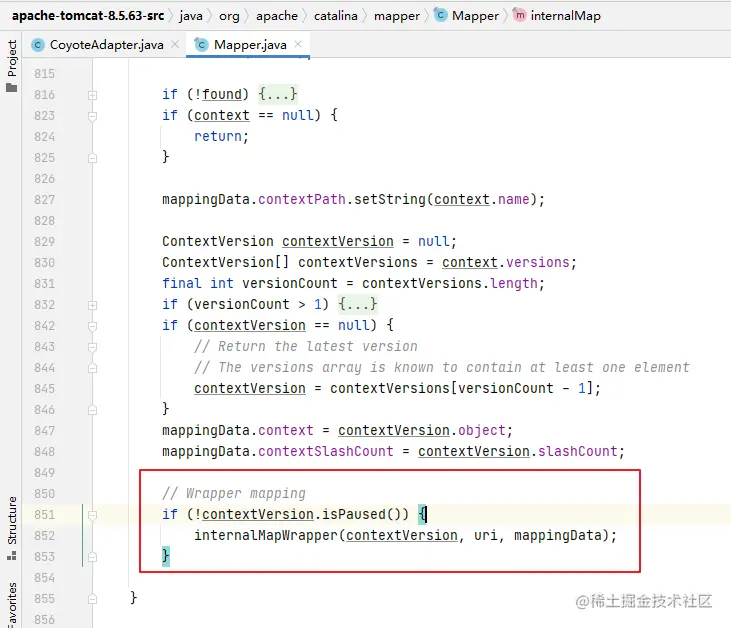Click the java breadcrumb

coord(191,16)
